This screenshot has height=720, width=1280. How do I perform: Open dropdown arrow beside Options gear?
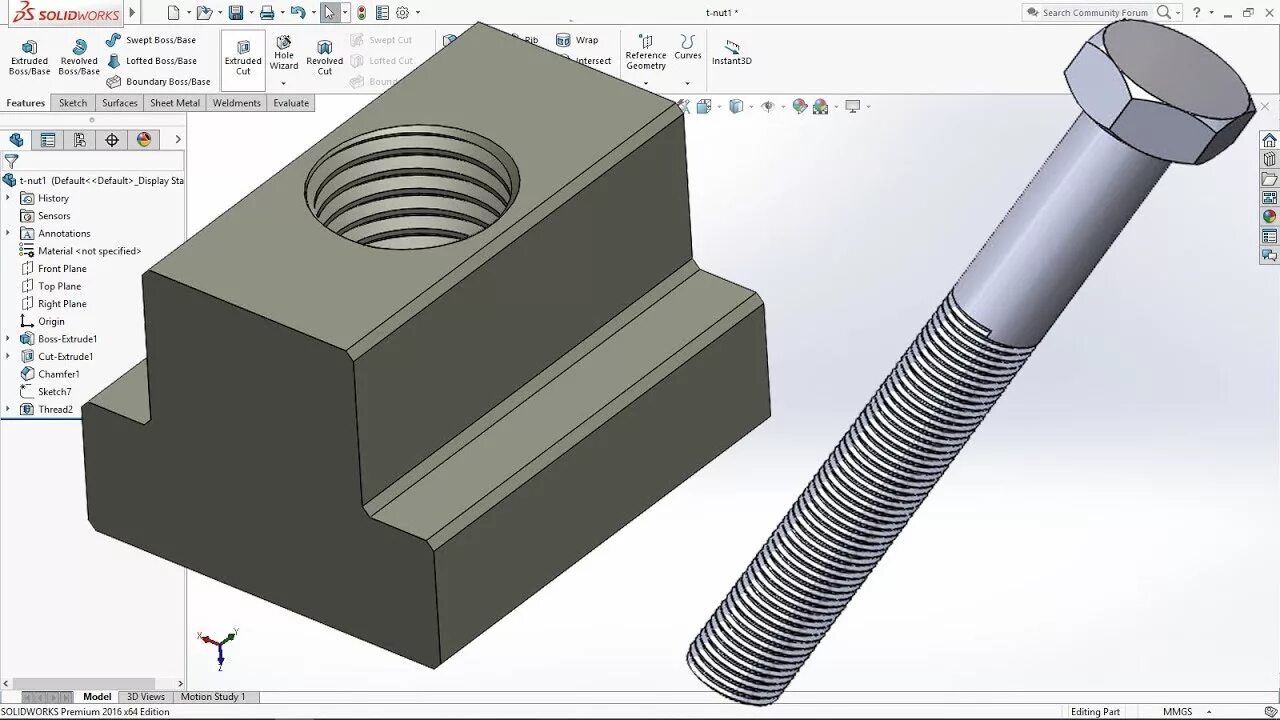417,13
